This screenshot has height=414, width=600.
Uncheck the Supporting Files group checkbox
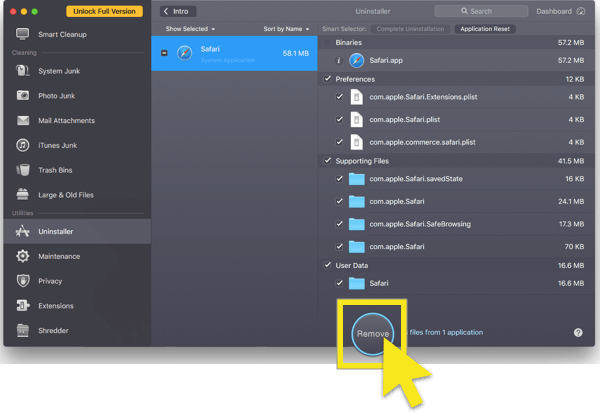tap(327, 161)
